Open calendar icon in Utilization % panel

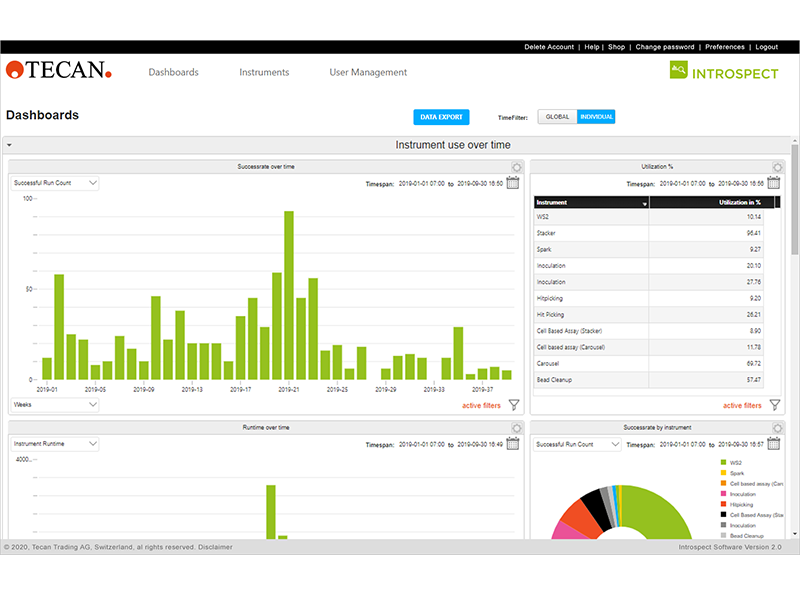click(774, 183)
